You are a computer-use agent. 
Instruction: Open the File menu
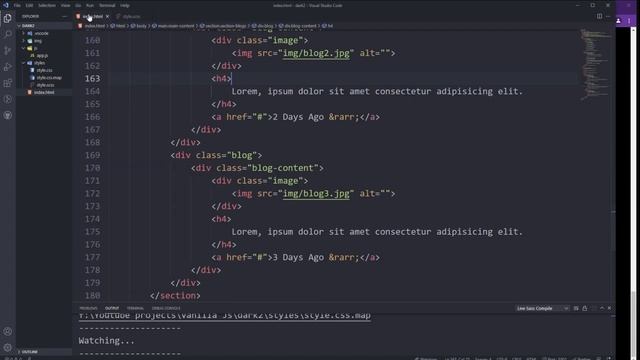(17, 5)
